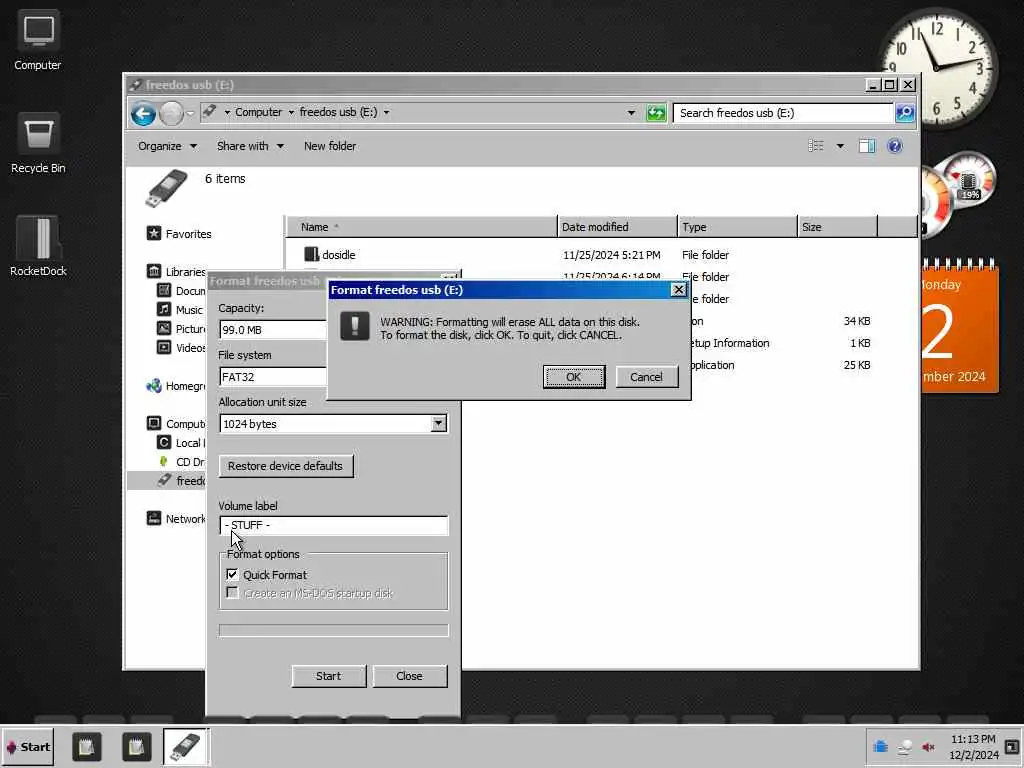Toggle Create an MS-DOS startup disk checkbox
The width and height of the screenshot is (1024, 768).
[232, 592]
